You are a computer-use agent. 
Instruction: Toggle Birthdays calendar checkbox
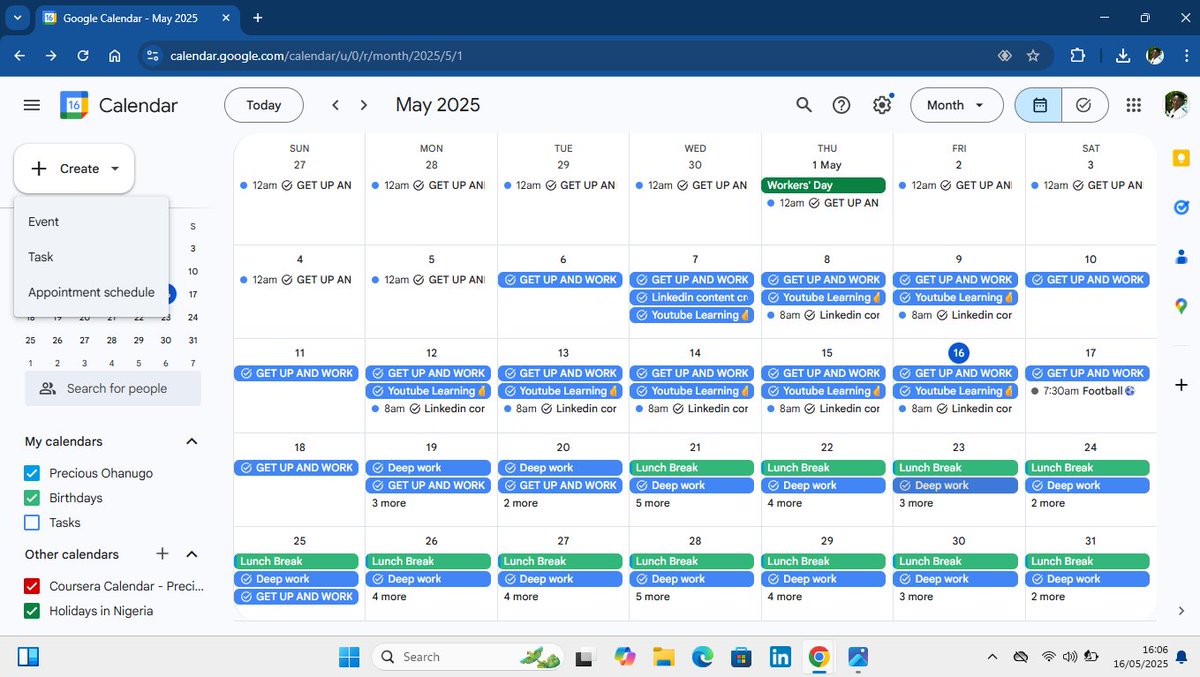pos(32,498)
